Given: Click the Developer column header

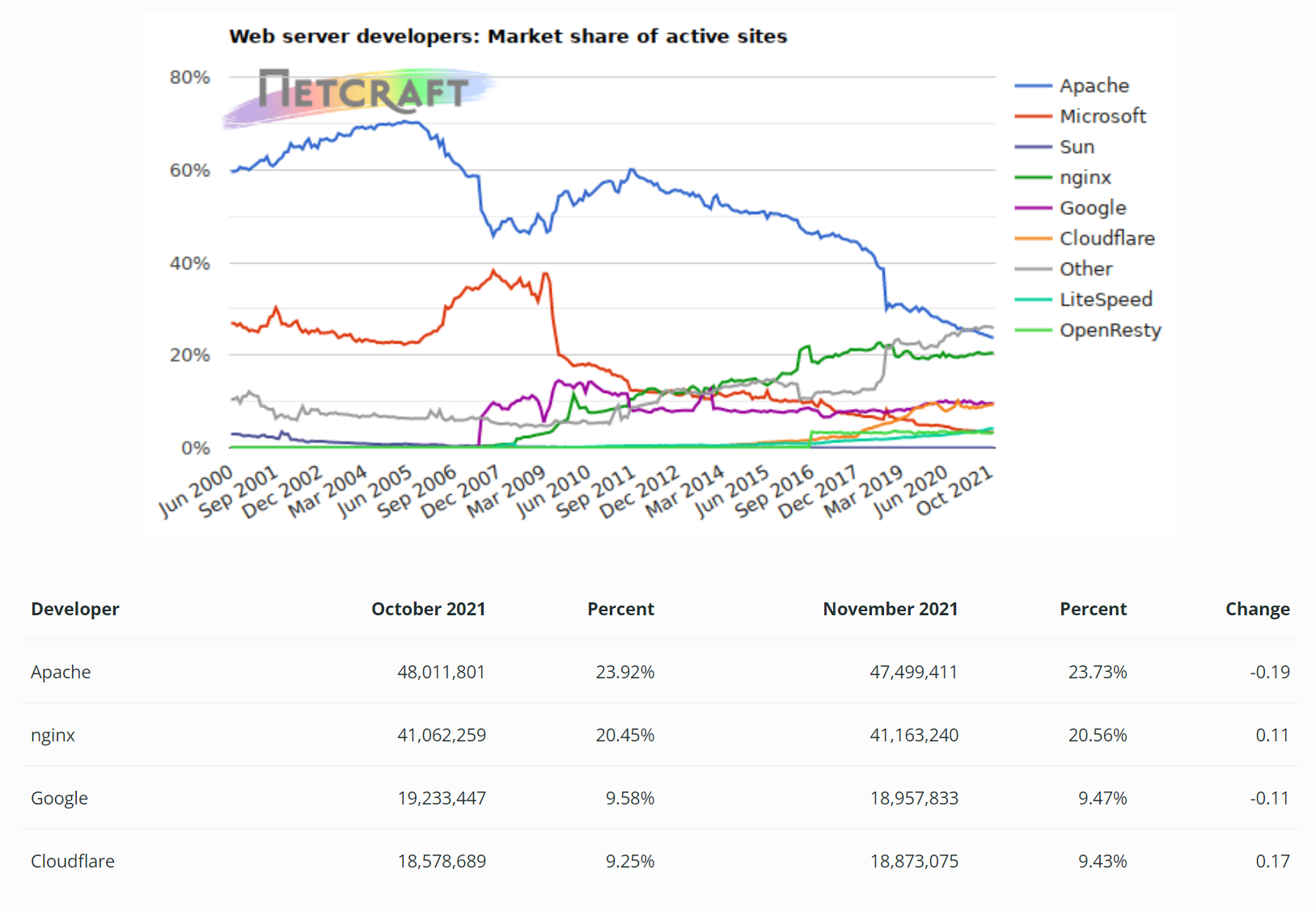Looking at the screenshot, I should 75,609.
